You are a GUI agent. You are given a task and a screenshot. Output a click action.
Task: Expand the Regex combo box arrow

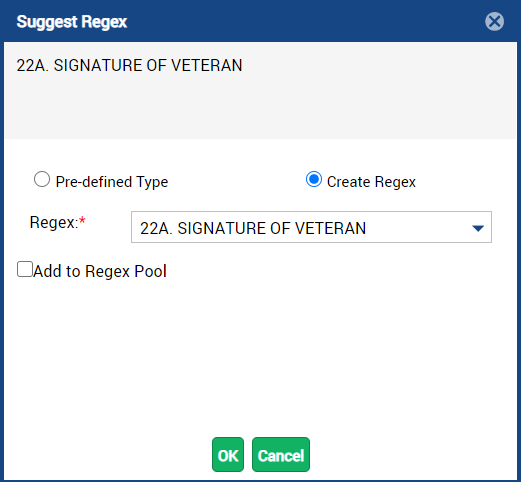478,228
